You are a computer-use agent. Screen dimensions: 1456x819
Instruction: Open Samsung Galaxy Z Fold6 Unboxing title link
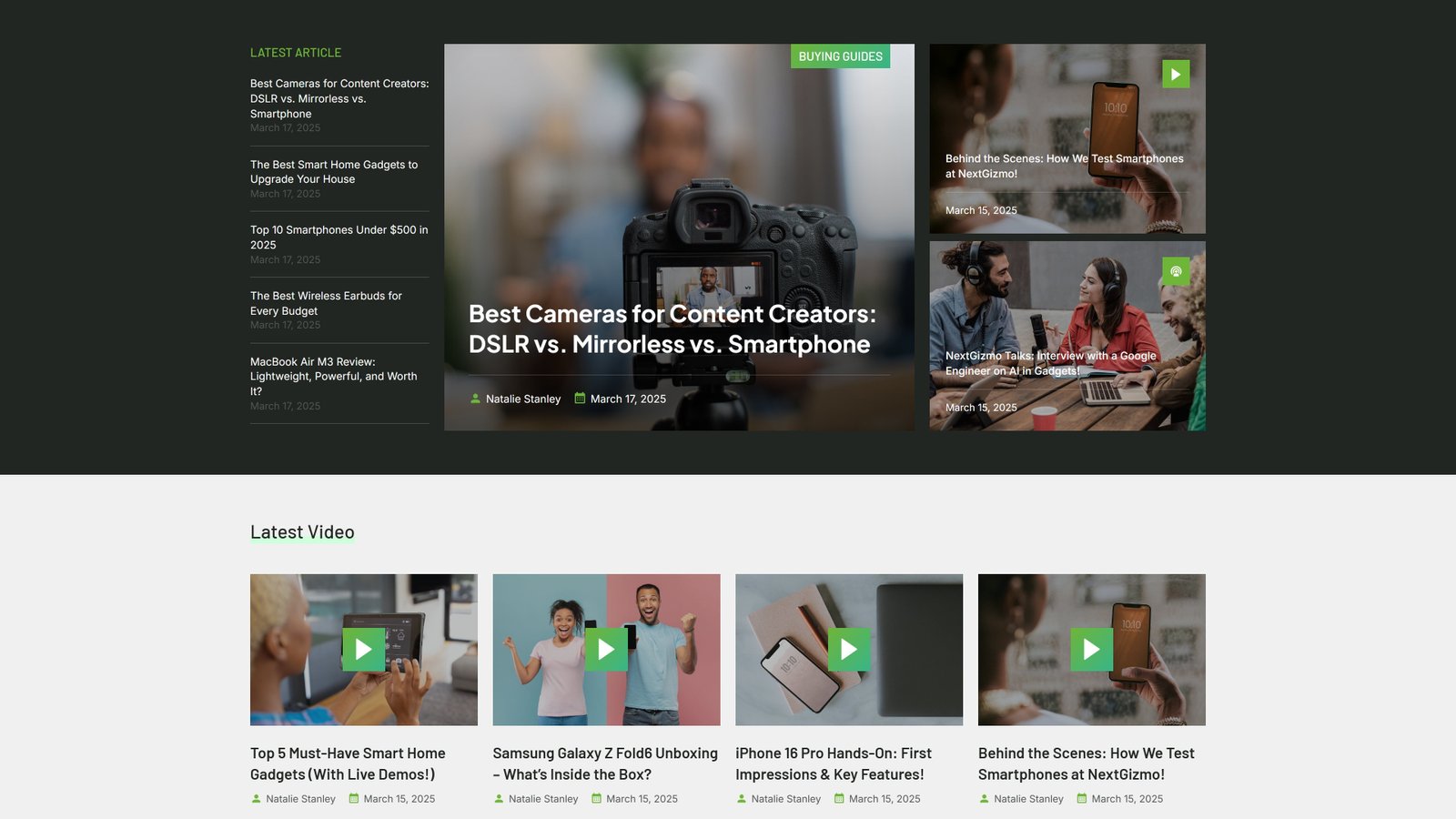(x=605, y=763)
